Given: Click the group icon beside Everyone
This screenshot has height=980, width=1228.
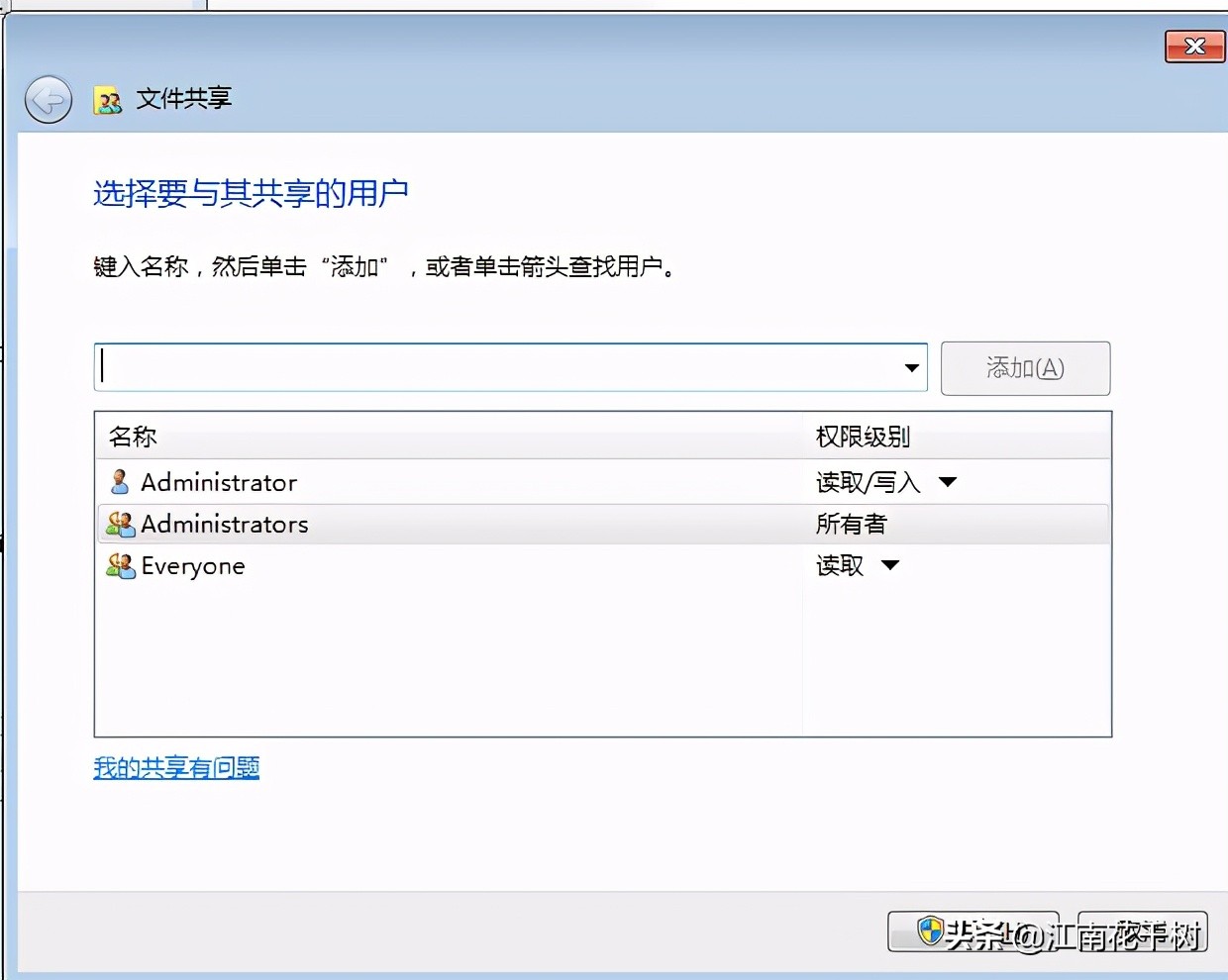Looking at the screenshot, I should [x=120, y=565].
